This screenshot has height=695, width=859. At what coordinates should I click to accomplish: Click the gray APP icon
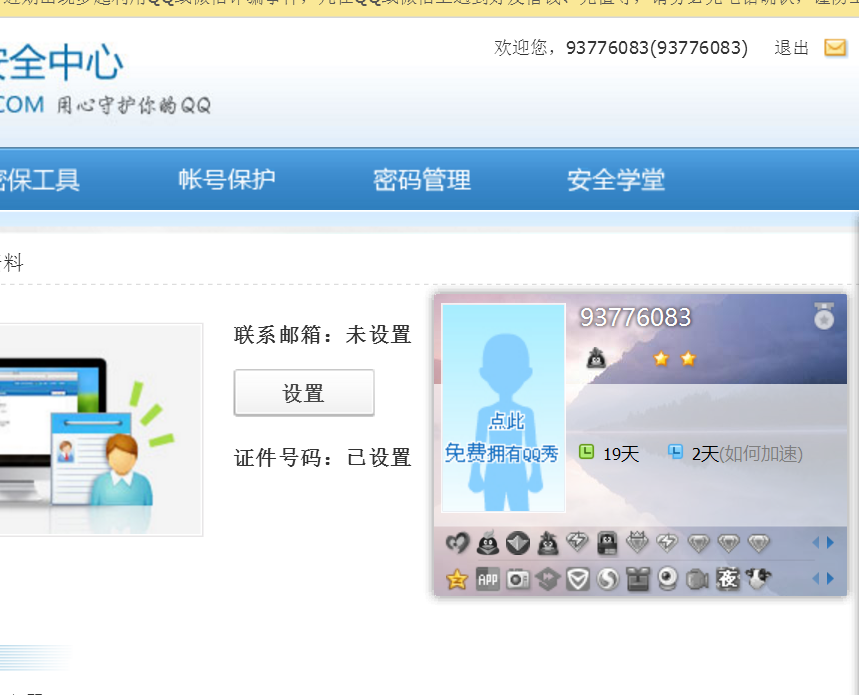(488, 579)
